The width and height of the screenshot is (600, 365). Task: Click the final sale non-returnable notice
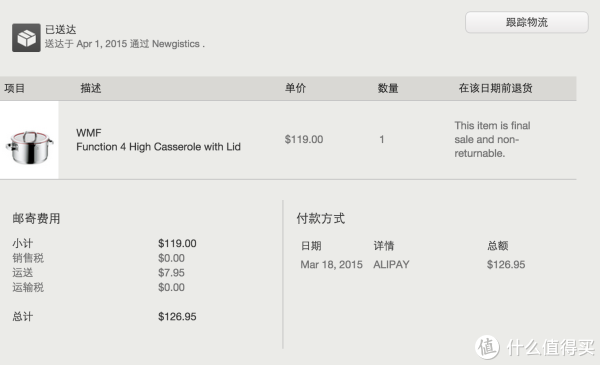pos(492,139)
